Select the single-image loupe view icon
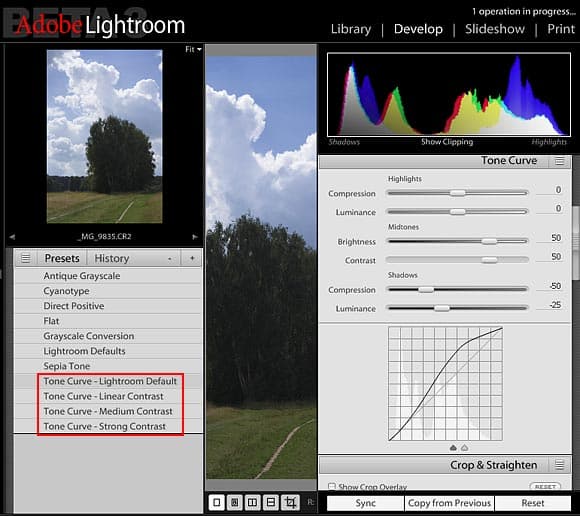Screen dimensions: 580x516 [217, 502]
